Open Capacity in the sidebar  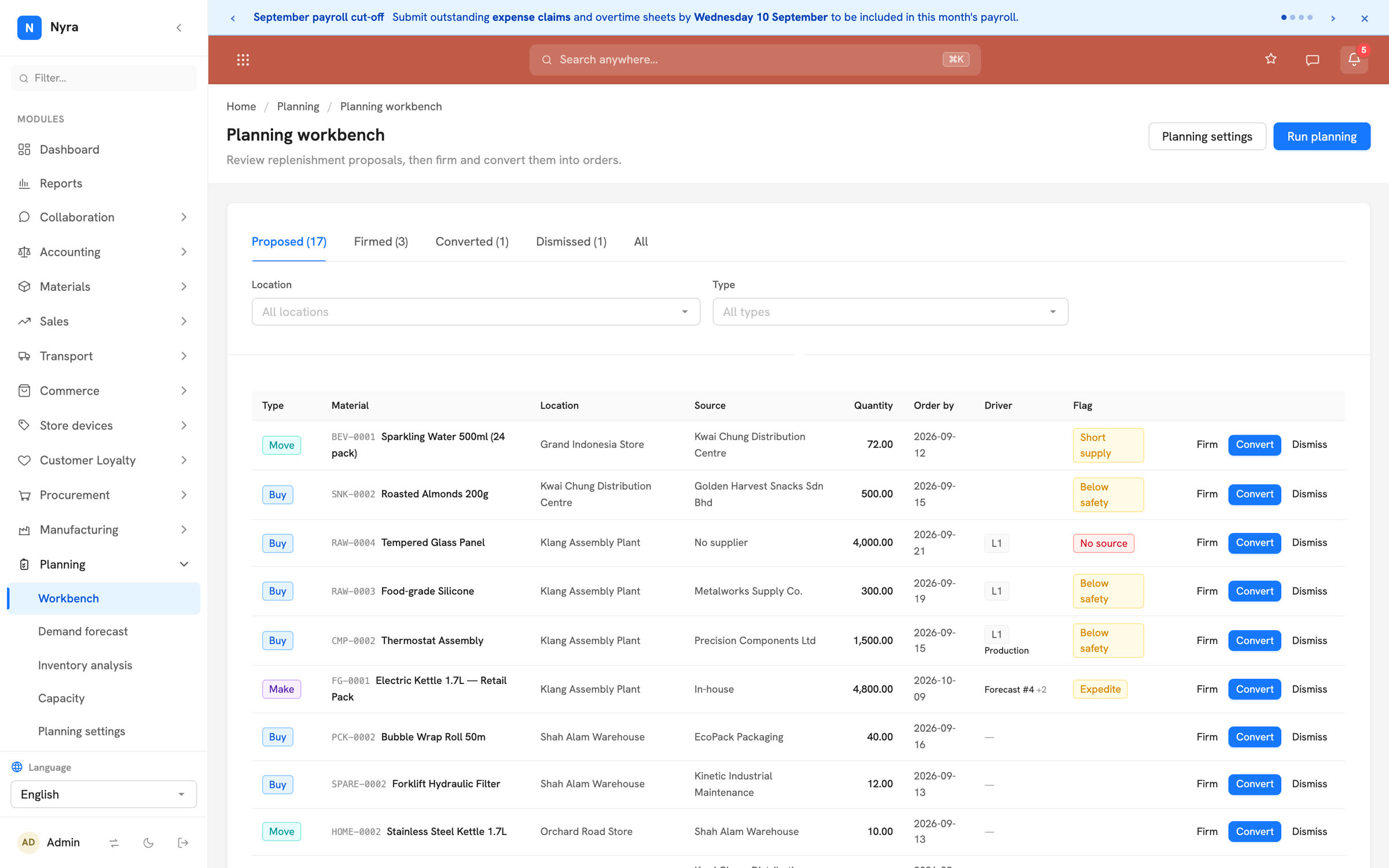tap(104, 698)
